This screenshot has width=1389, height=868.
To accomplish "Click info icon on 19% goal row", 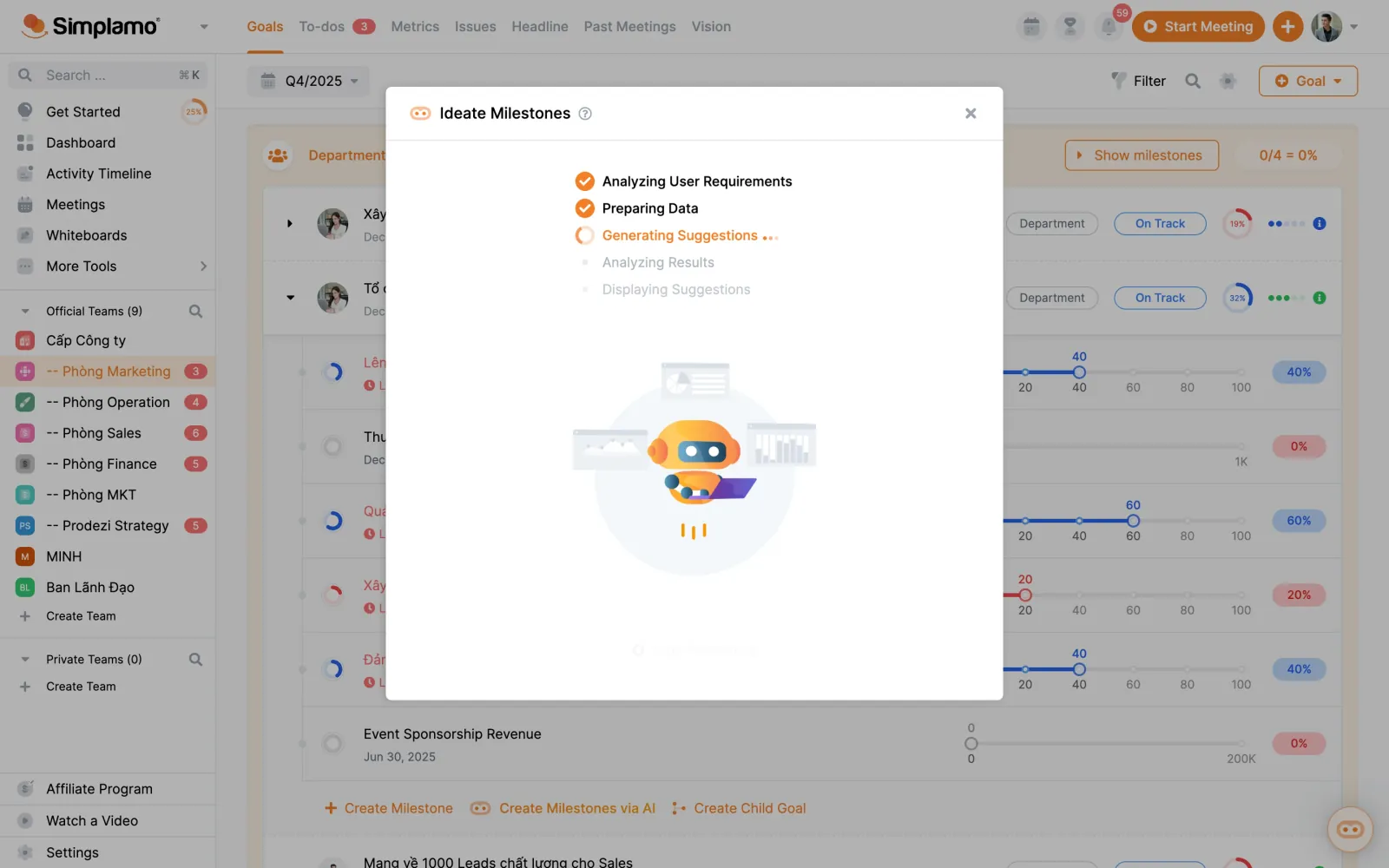I will click(1320, 224).
